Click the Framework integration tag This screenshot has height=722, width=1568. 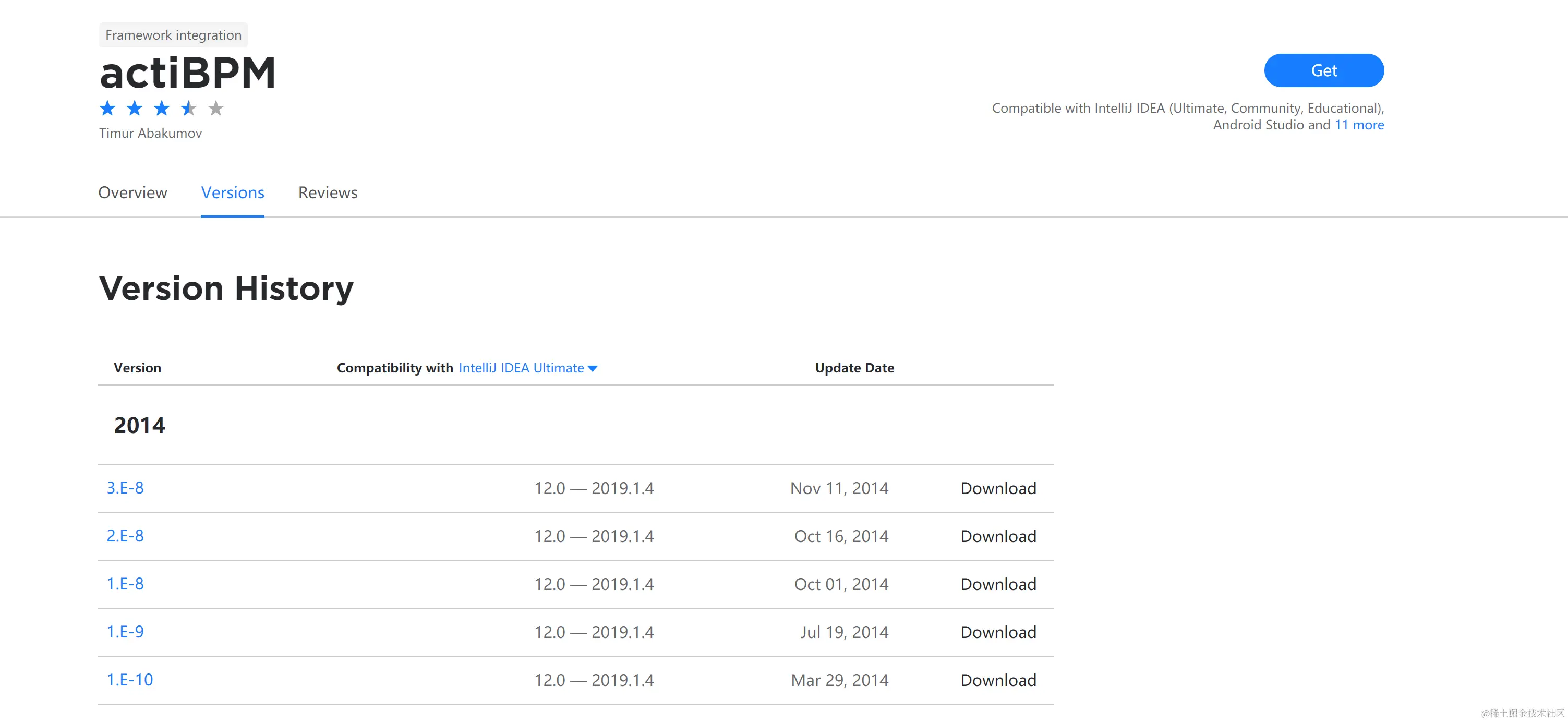point(174,35)
